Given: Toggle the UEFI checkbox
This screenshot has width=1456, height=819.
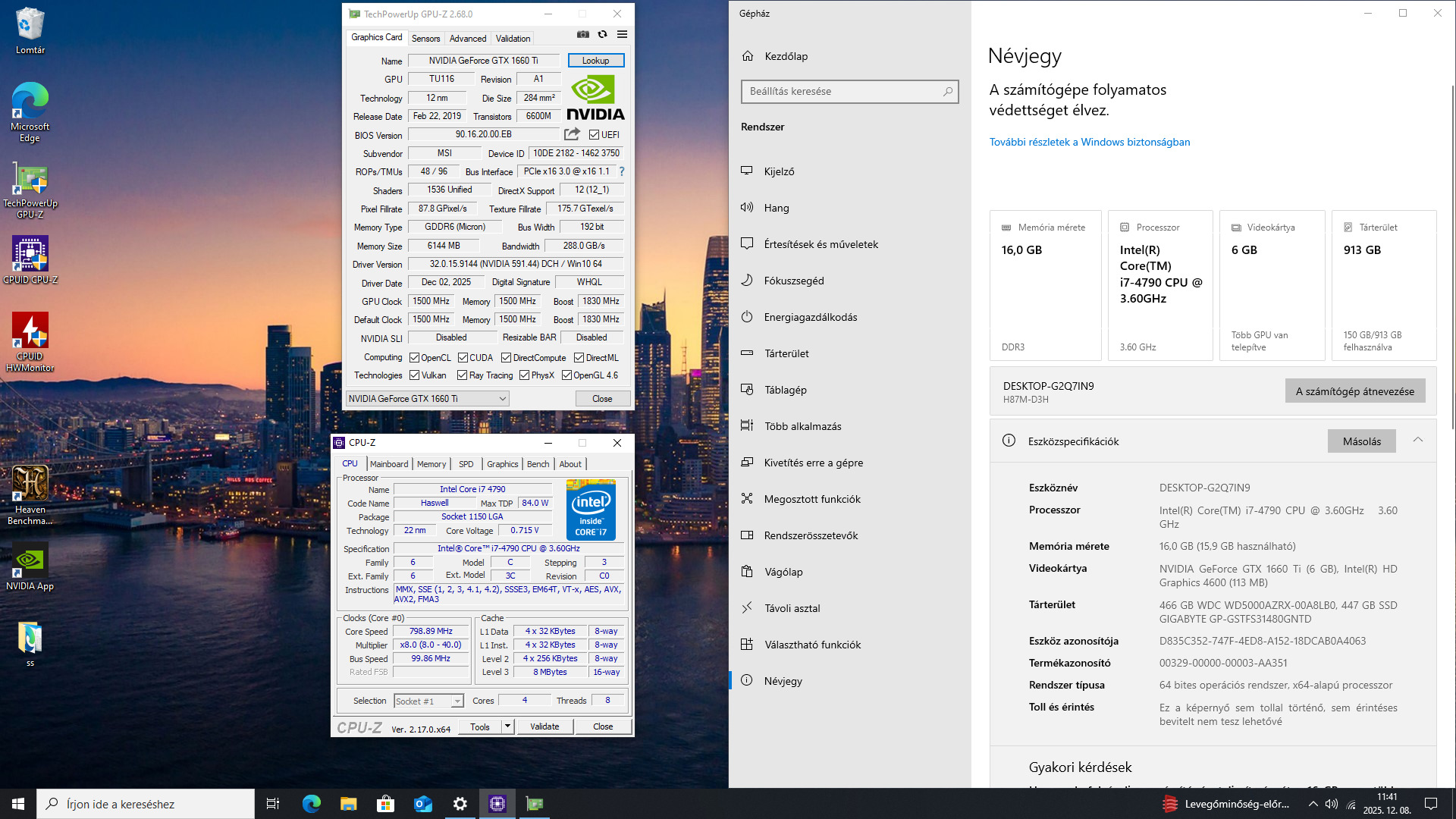Looking at the screenshot, I should pyautogui.click(x=595, y=135).
